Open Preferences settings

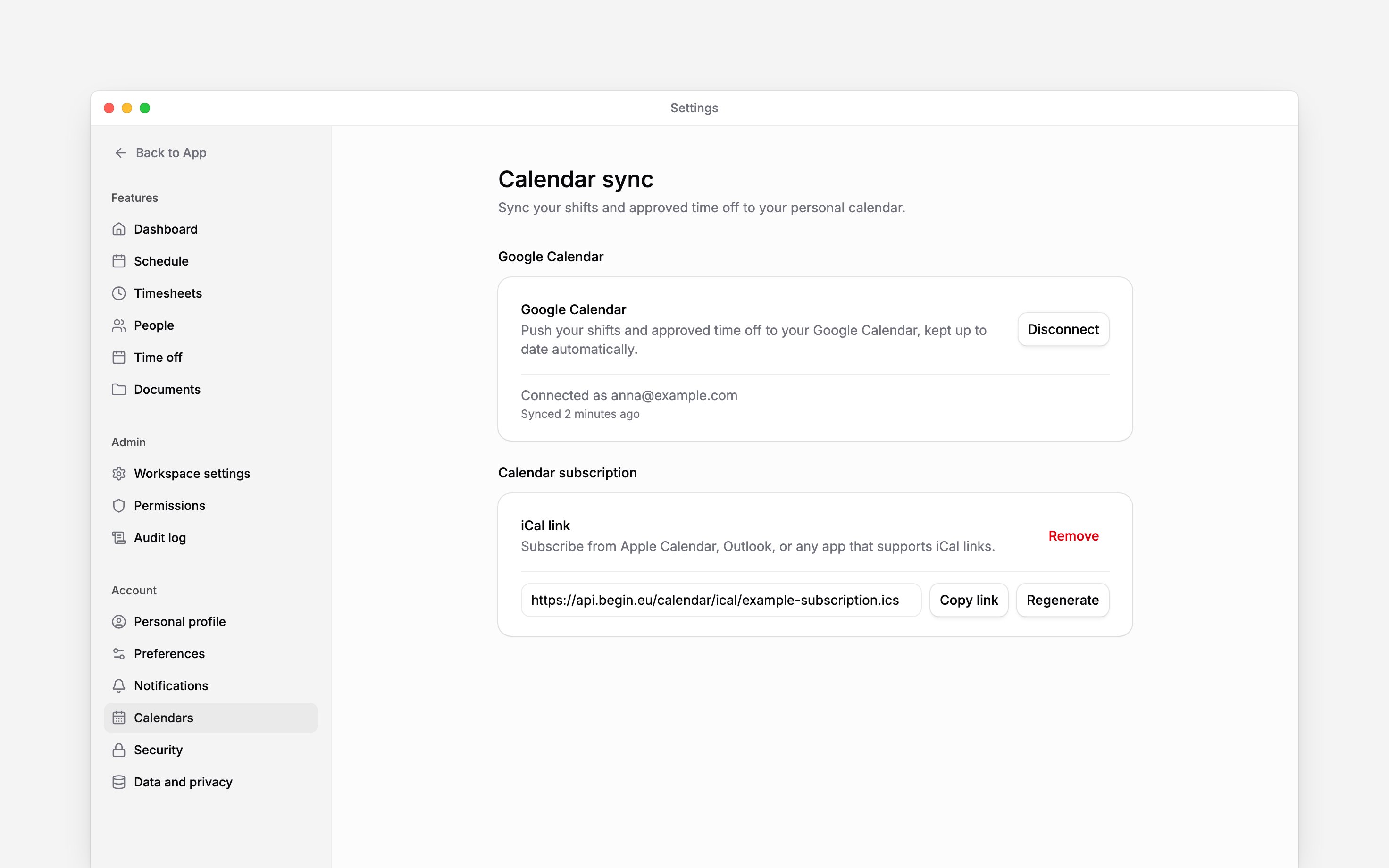coord(210,654)
